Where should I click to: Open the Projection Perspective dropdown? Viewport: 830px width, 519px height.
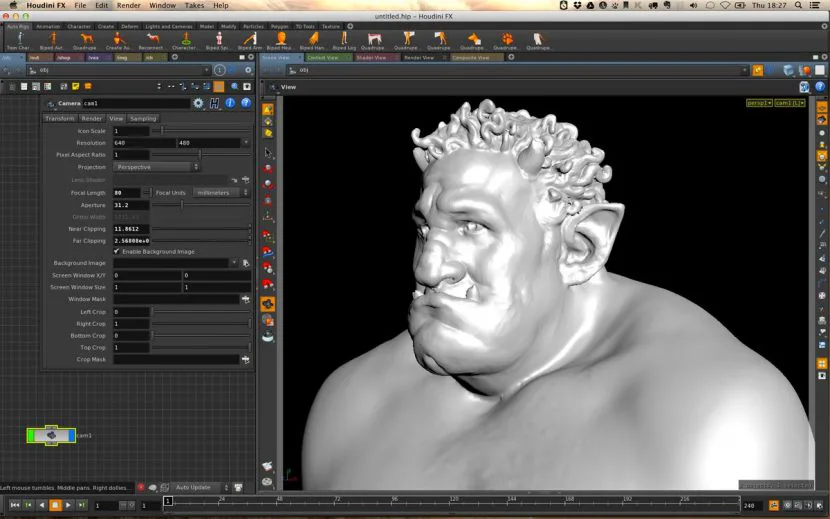click(x=156, y=167)
